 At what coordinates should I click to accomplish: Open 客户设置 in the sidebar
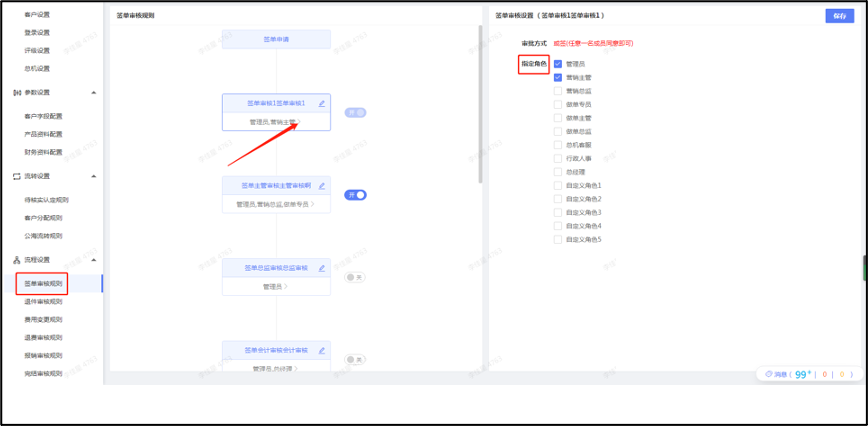pos(37,14)
